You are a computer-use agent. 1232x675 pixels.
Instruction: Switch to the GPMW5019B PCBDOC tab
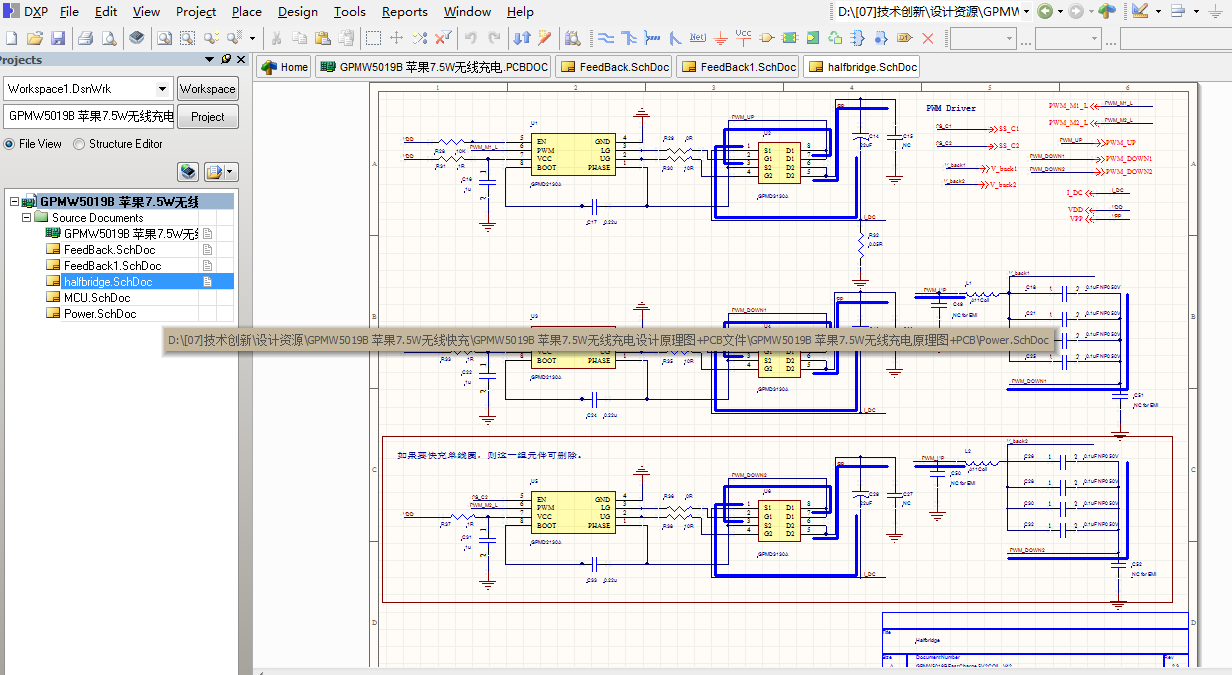click(433, 67)
